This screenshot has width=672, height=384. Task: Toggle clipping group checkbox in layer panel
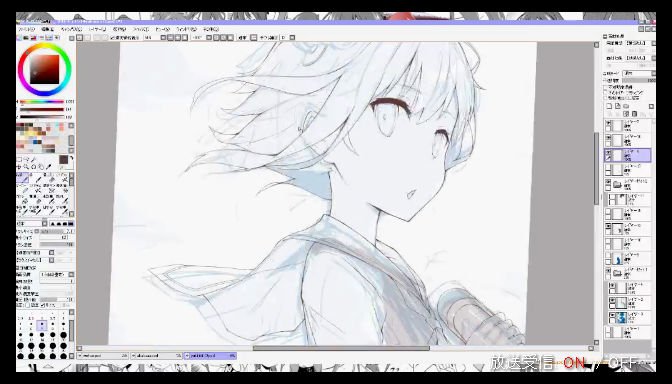(x=606, y=93)
